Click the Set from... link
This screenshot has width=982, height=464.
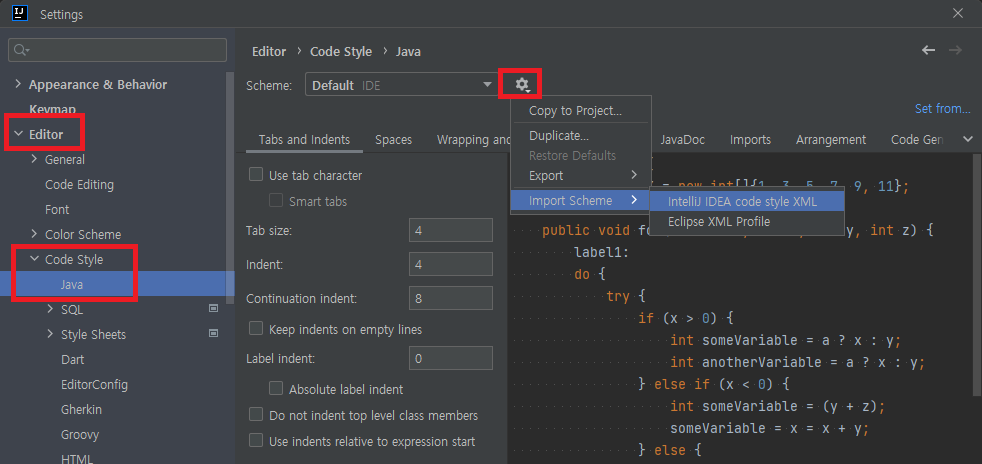943,109
